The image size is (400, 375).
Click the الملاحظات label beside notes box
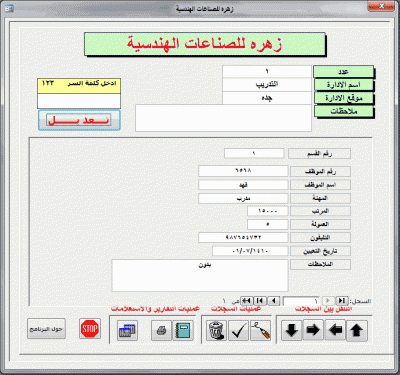click(x=320, y=264)
